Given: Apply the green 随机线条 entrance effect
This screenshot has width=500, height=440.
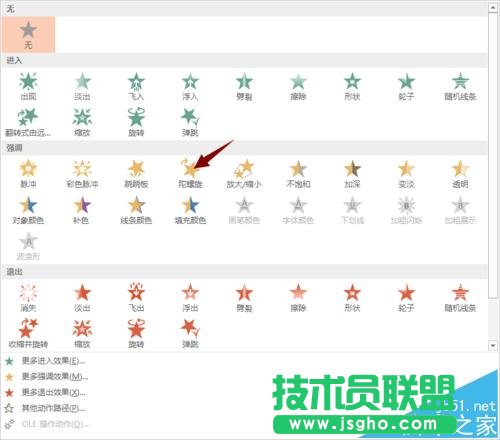Looking at the screenshot, I should [x=460, y=86].
